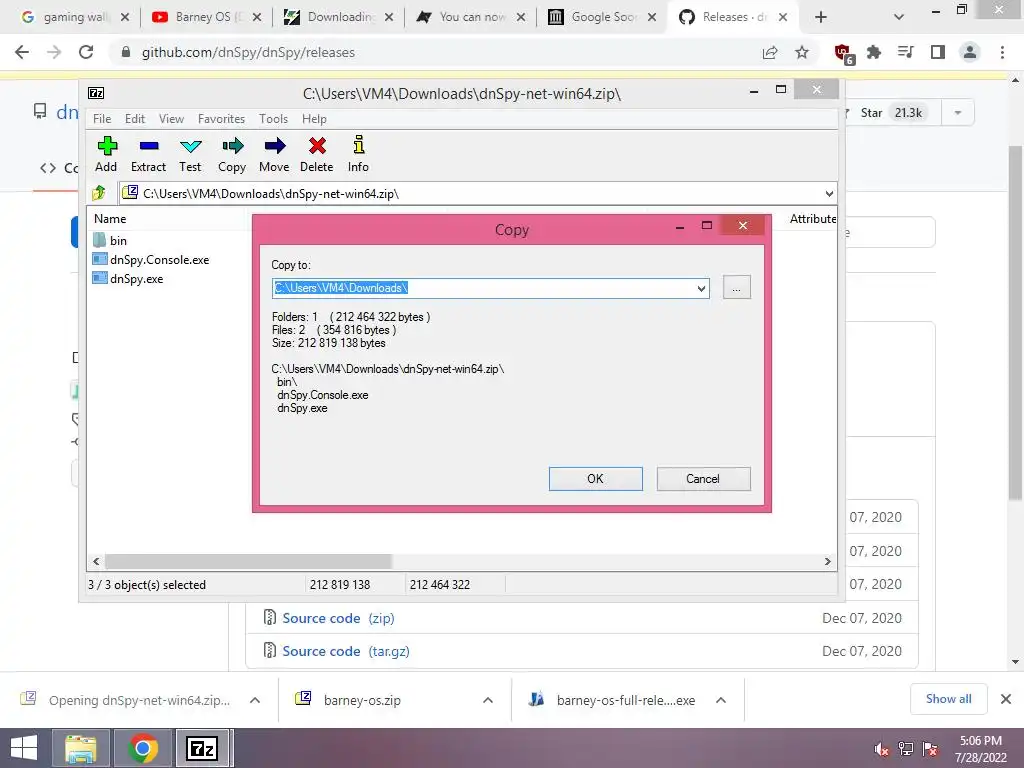Expand the tab search chevron
Image resolution: width=1024 pixels, height=768 pixels.
click(899, 18)
